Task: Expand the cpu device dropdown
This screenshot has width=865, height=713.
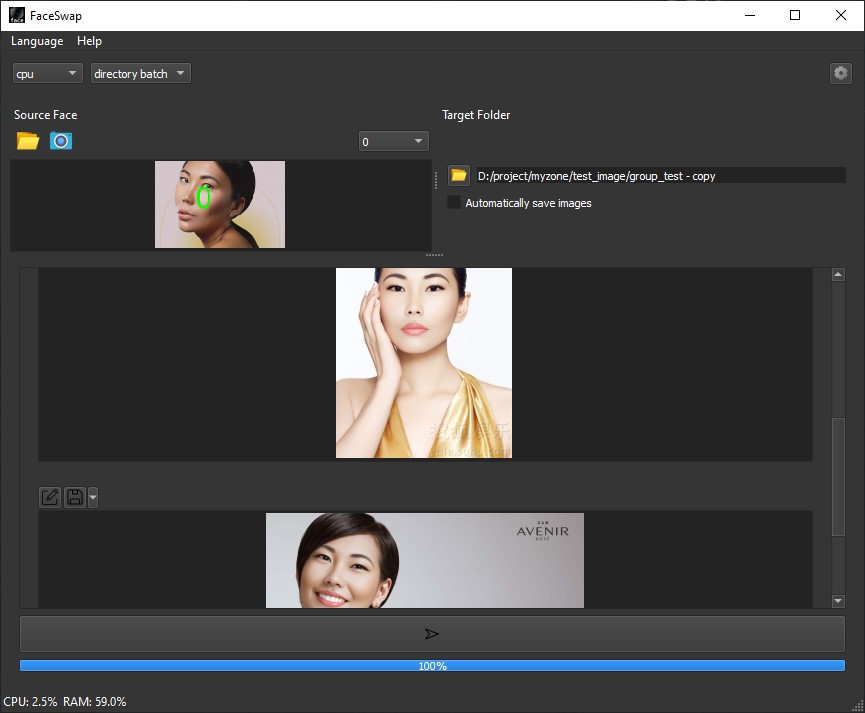Action: pos(47,73)
